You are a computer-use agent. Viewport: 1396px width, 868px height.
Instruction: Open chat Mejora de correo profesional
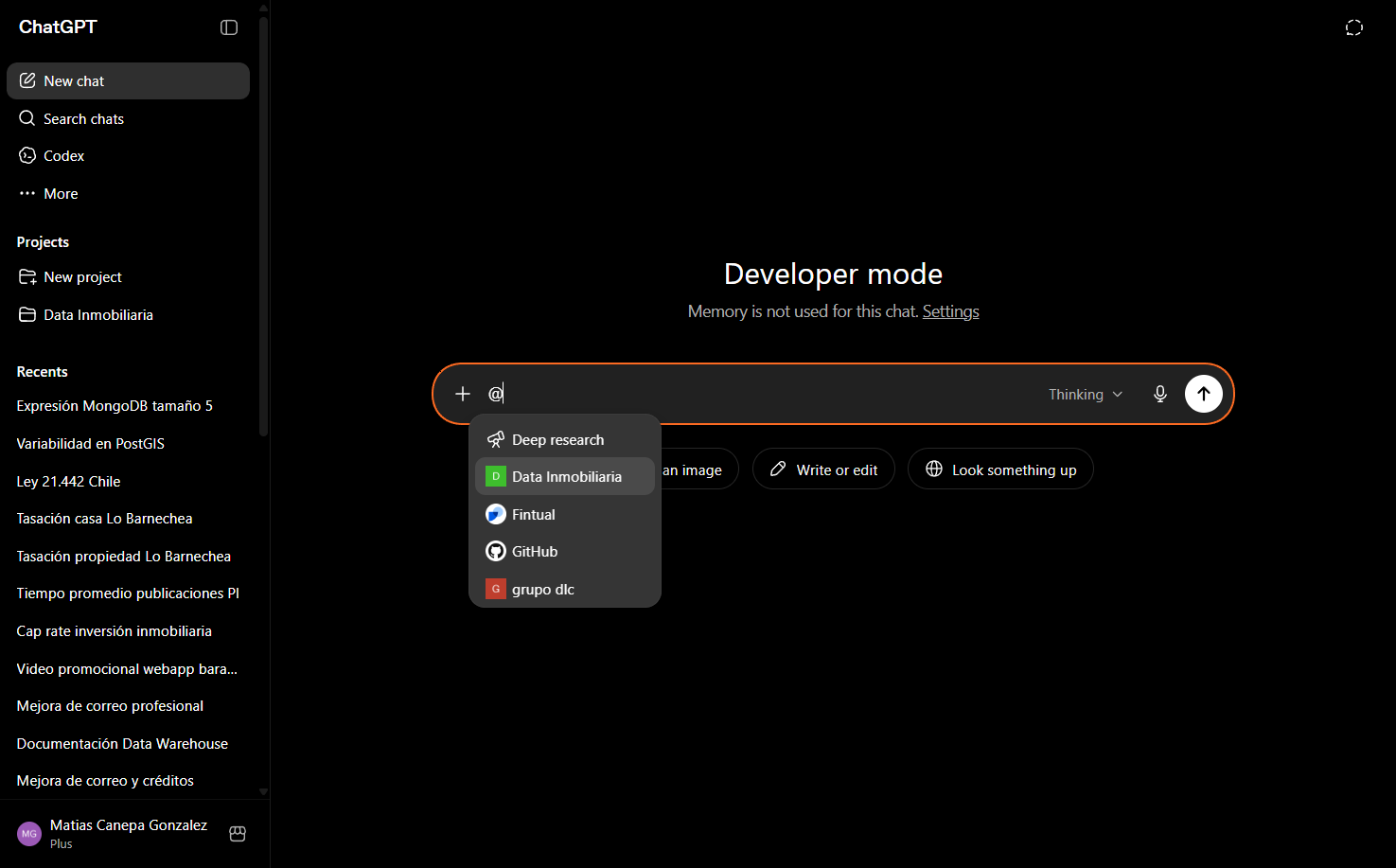[x=128, y=706]
